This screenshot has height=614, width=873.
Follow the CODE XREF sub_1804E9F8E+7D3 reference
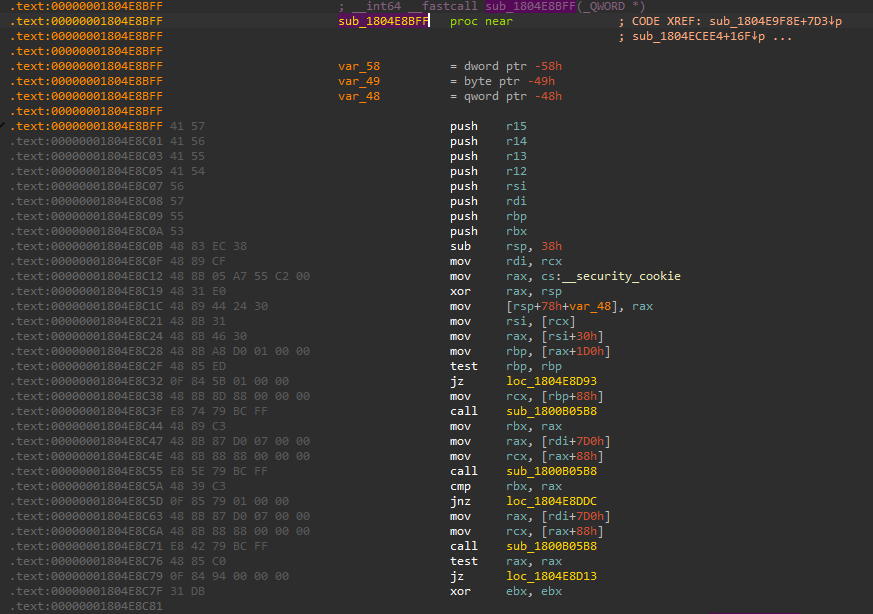(x=776, y=21)
